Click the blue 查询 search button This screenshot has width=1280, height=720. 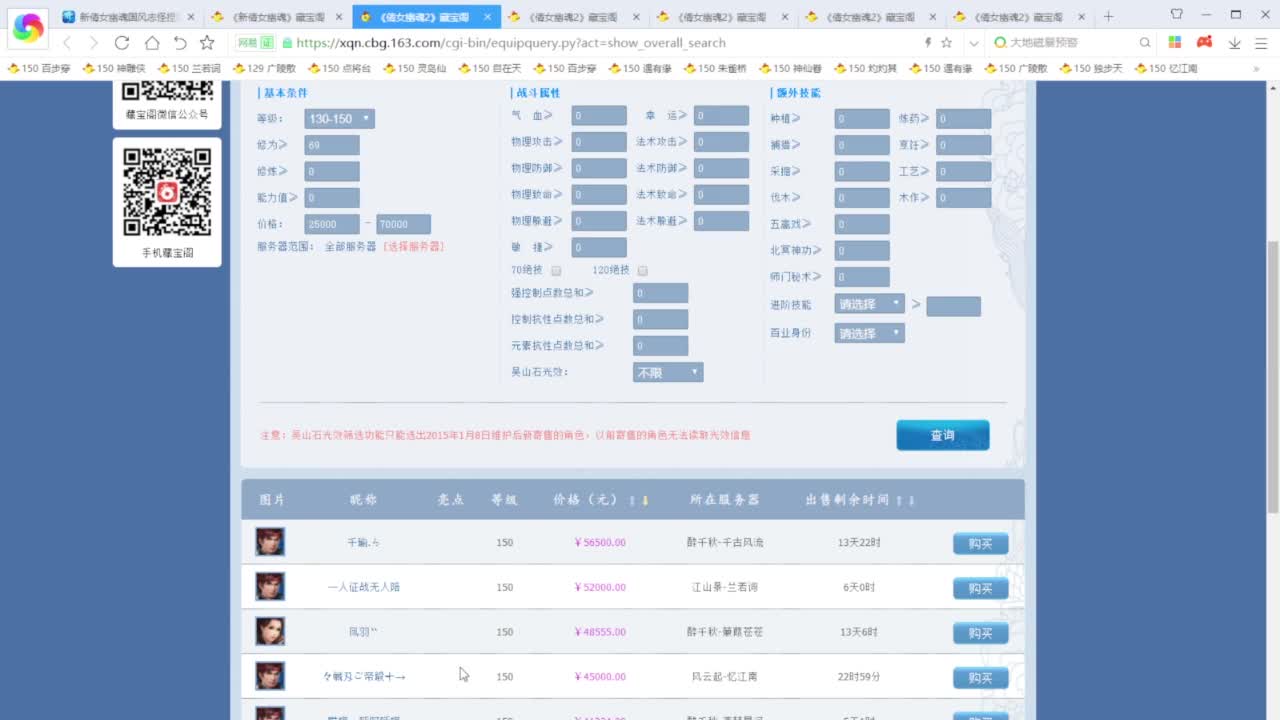[x=941, y=435]
